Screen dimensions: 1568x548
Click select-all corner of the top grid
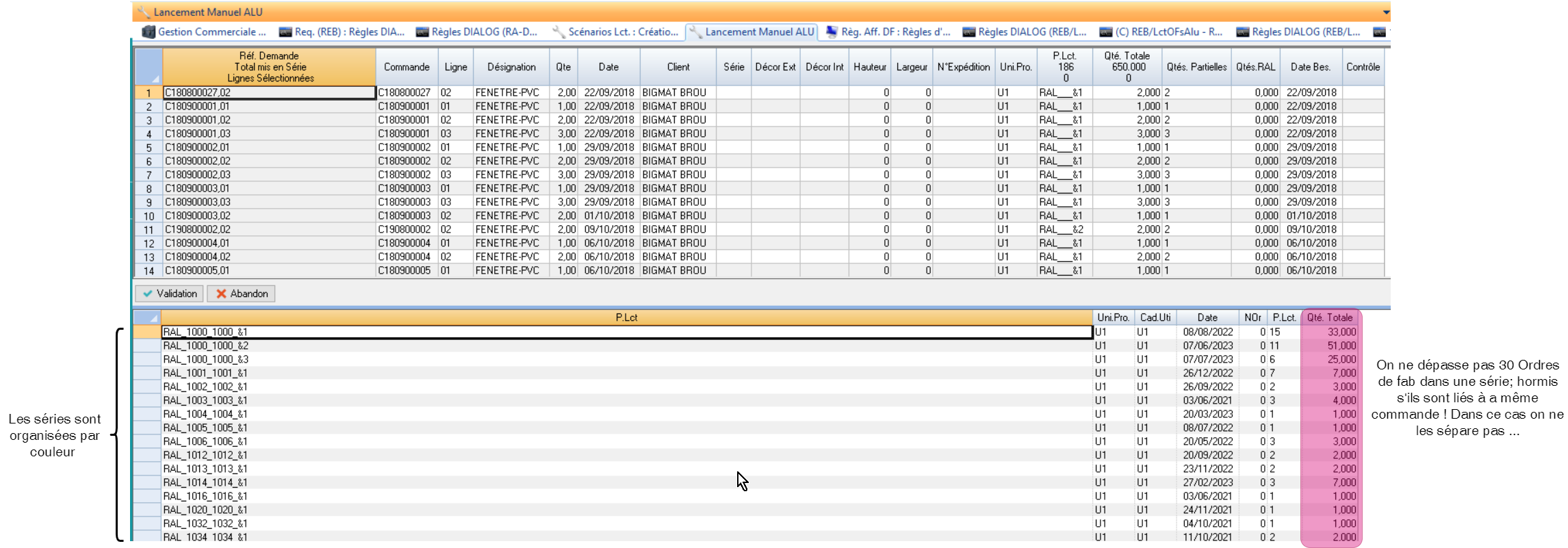tap(149, 67)
